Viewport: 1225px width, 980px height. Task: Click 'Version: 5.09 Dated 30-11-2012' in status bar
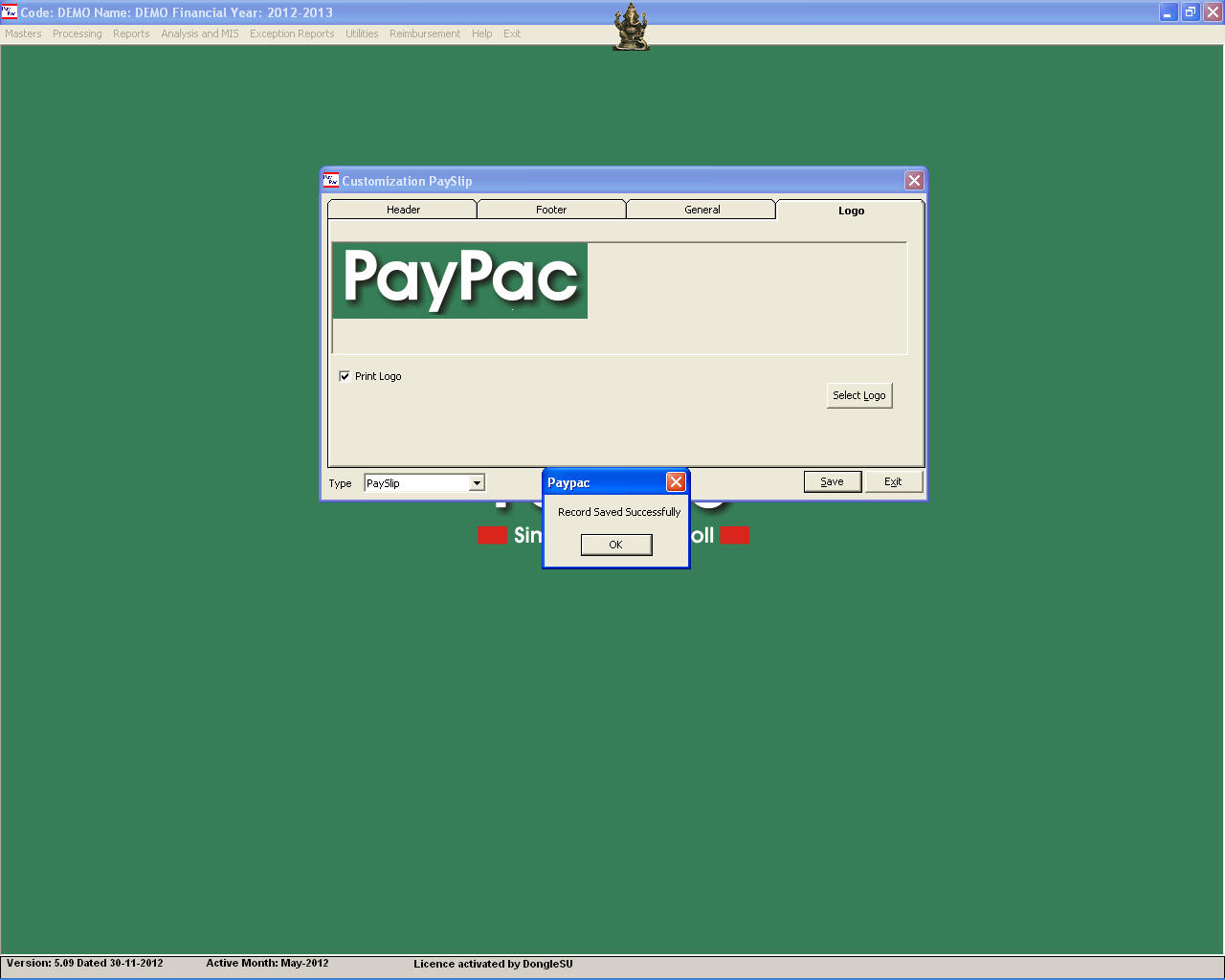point(85,964)
